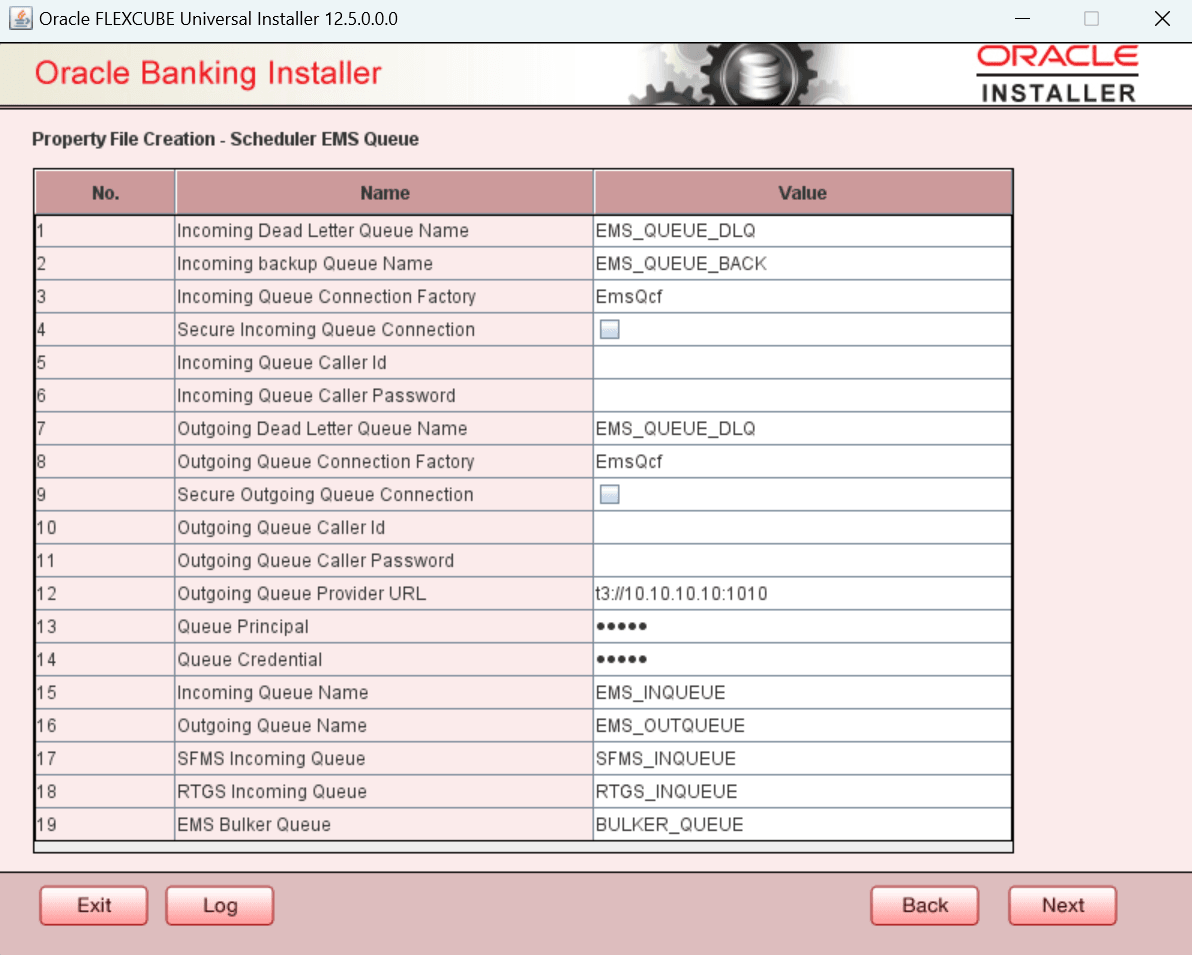The image size is (1192, 955).
Task: Select 'Queue Principal' label
Action: (x=243, y=627)
